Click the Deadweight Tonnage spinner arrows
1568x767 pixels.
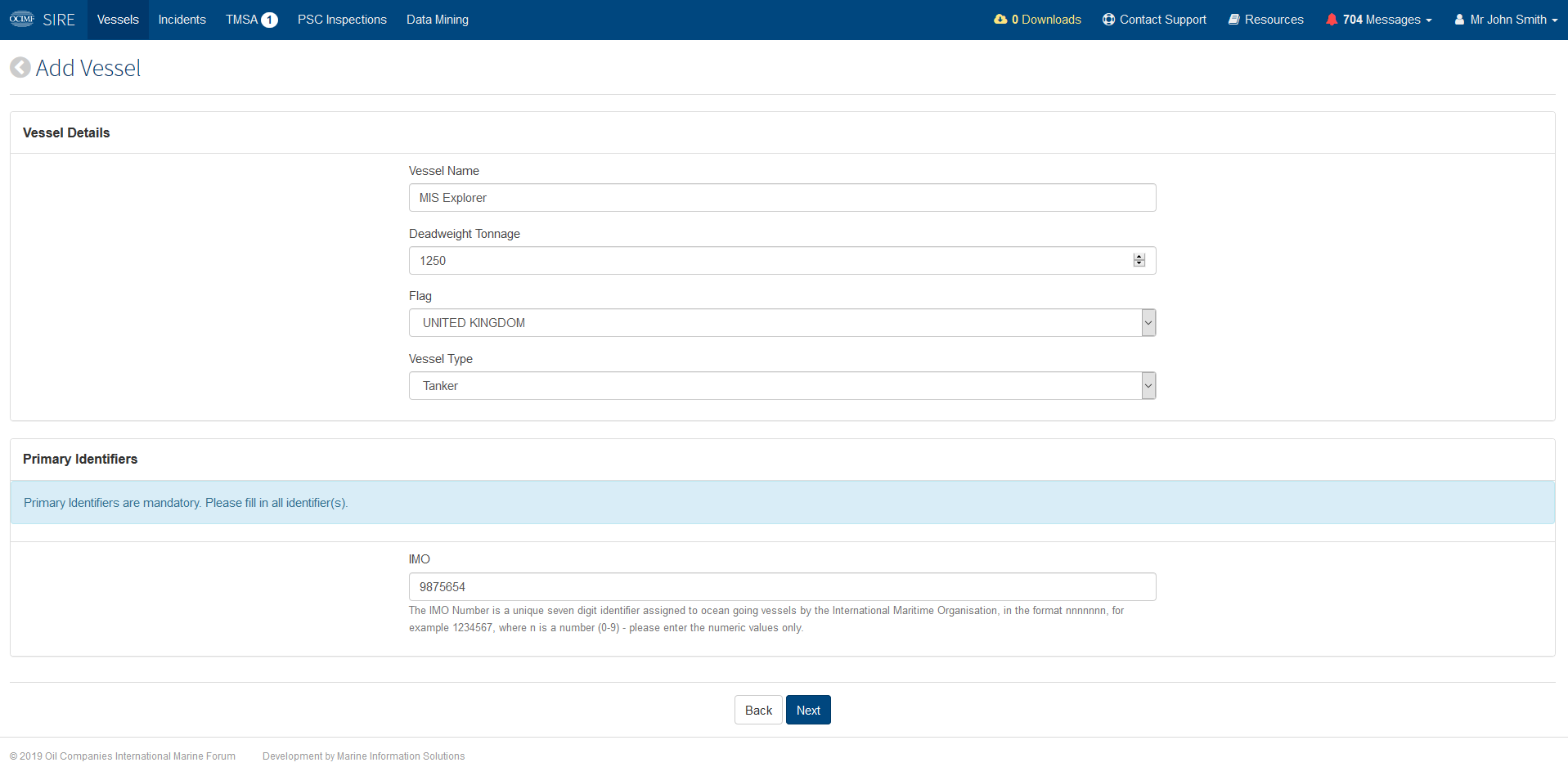pos(1139,260)
